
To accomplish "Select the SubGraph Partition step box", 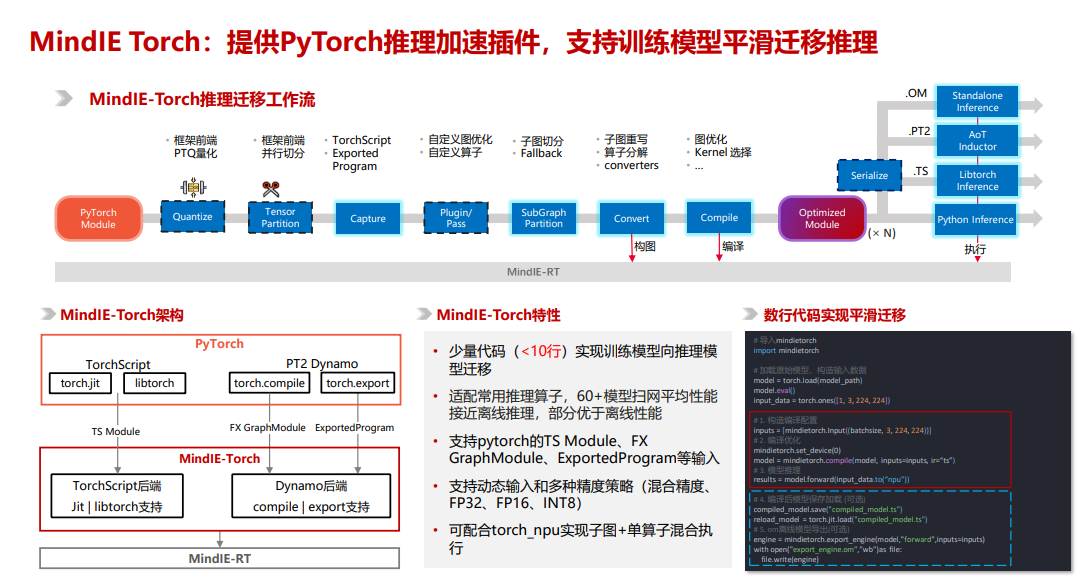I will pyautogui.click(x=543, y=218).
